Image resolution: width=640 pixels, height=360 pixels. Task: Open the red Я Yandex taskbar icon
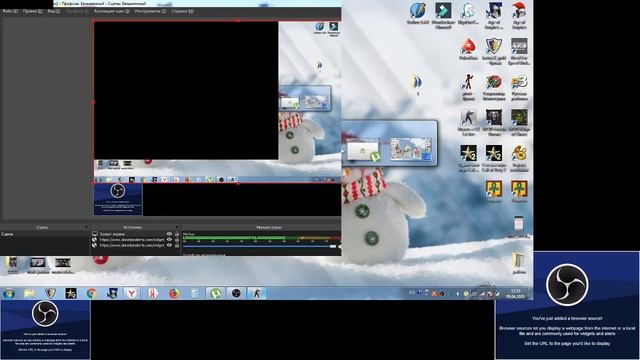[x=153, y=293]
